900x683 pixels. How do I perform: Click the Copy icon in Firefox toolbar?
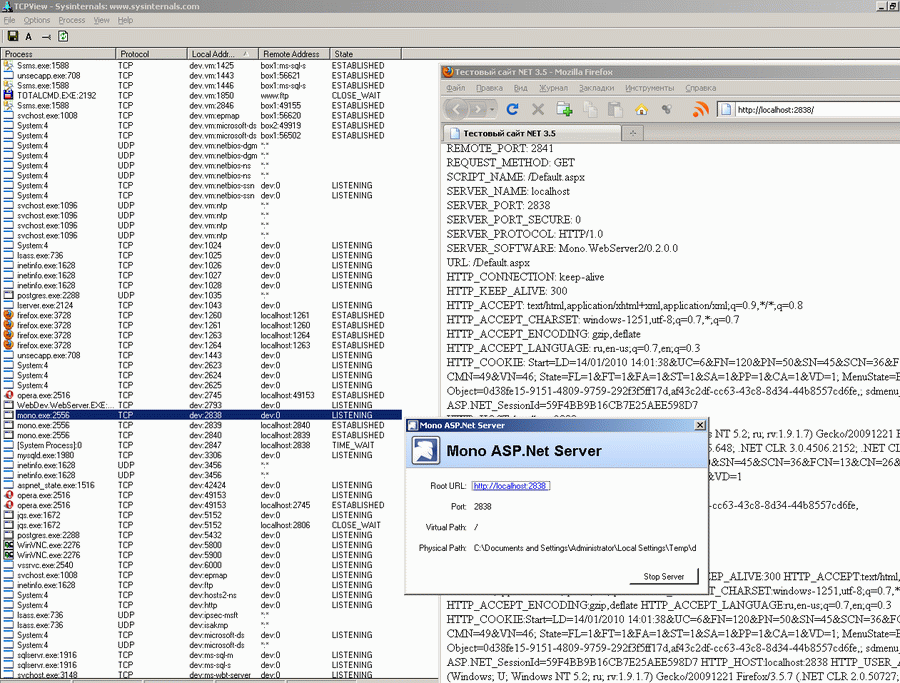(x=590, y=109)
